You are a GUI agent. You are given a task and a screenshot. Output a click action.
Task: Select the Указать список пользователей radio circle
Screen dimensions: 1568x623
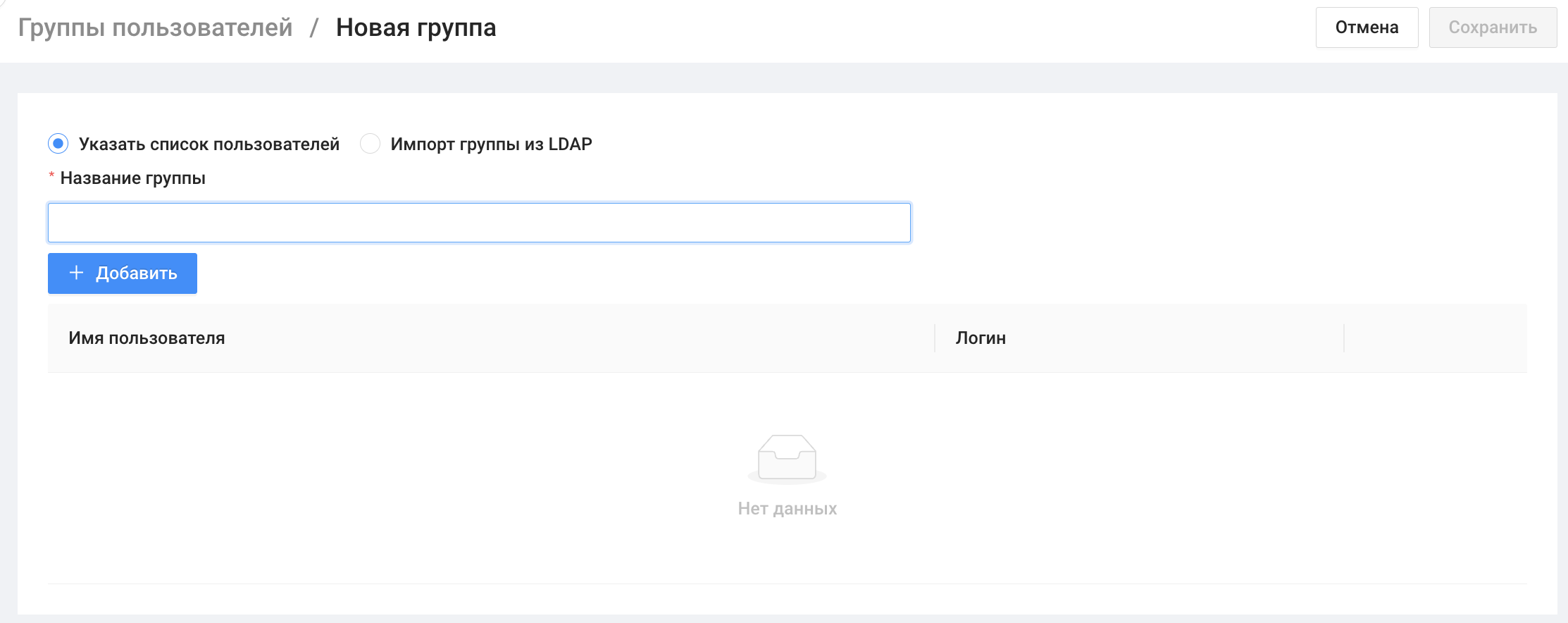pos(58,144)
